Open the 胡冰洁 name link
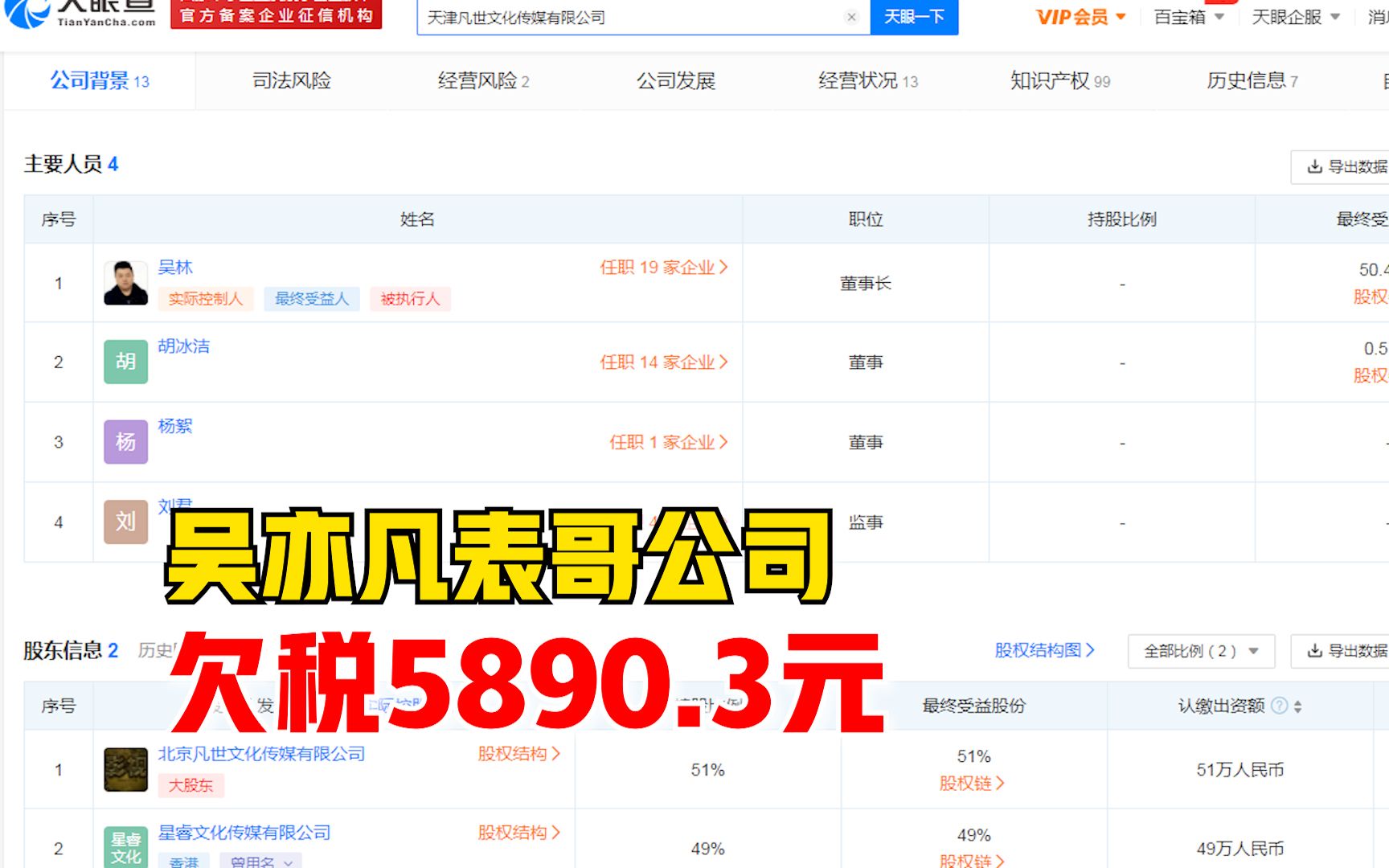Viewport: 1389px width, 868px height. 183,346
